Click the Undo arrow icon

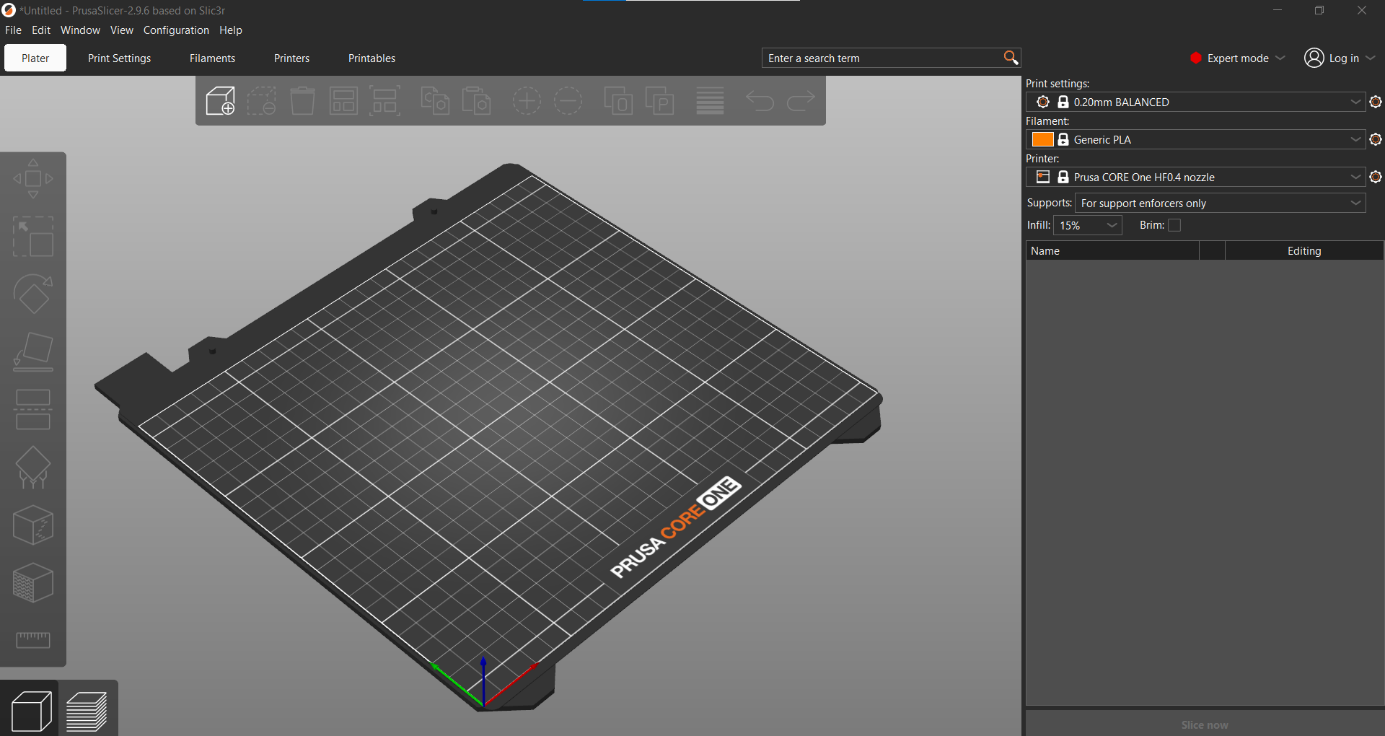(760, 101)
